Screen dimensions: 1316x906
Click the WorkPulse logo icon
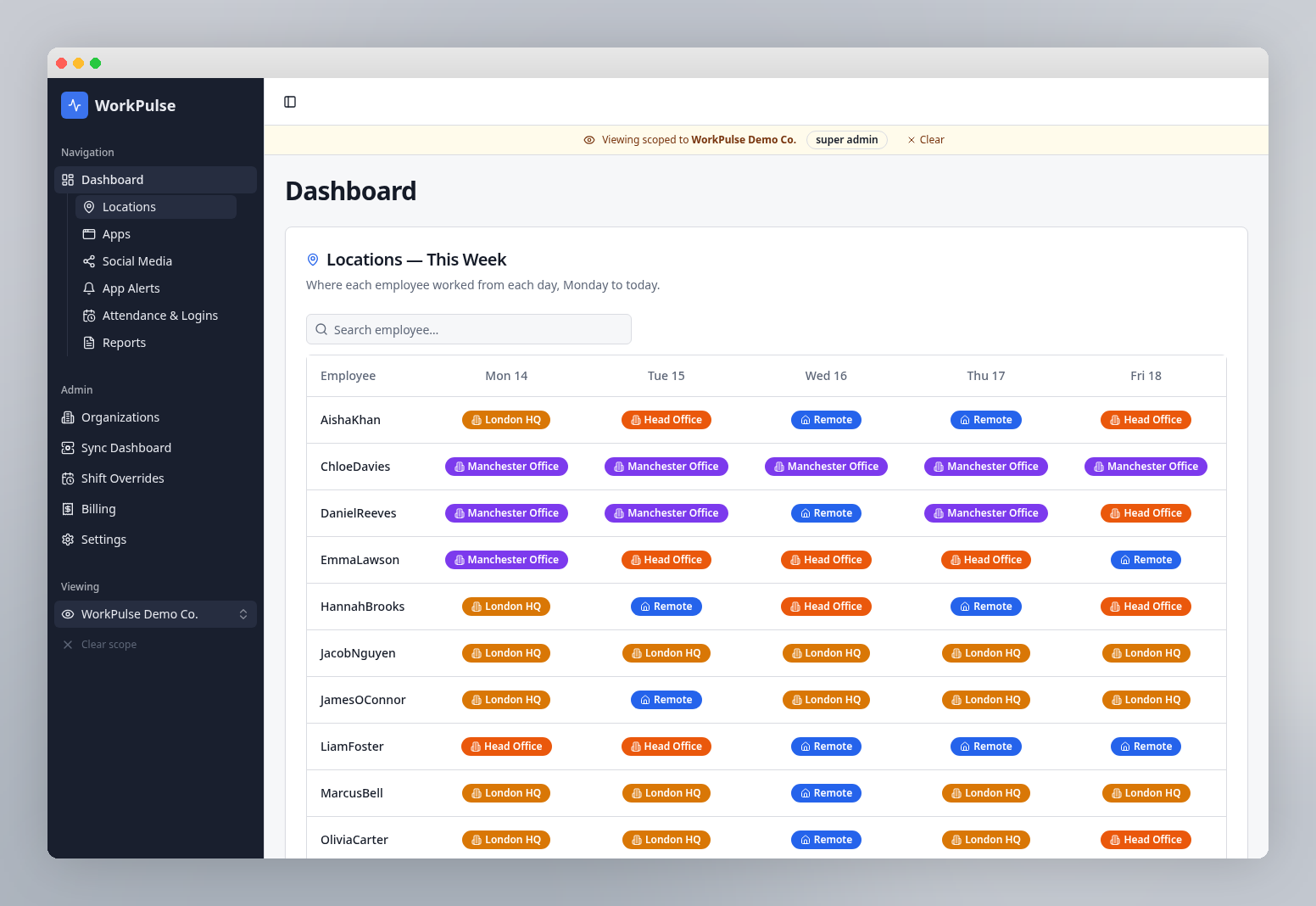75,105
